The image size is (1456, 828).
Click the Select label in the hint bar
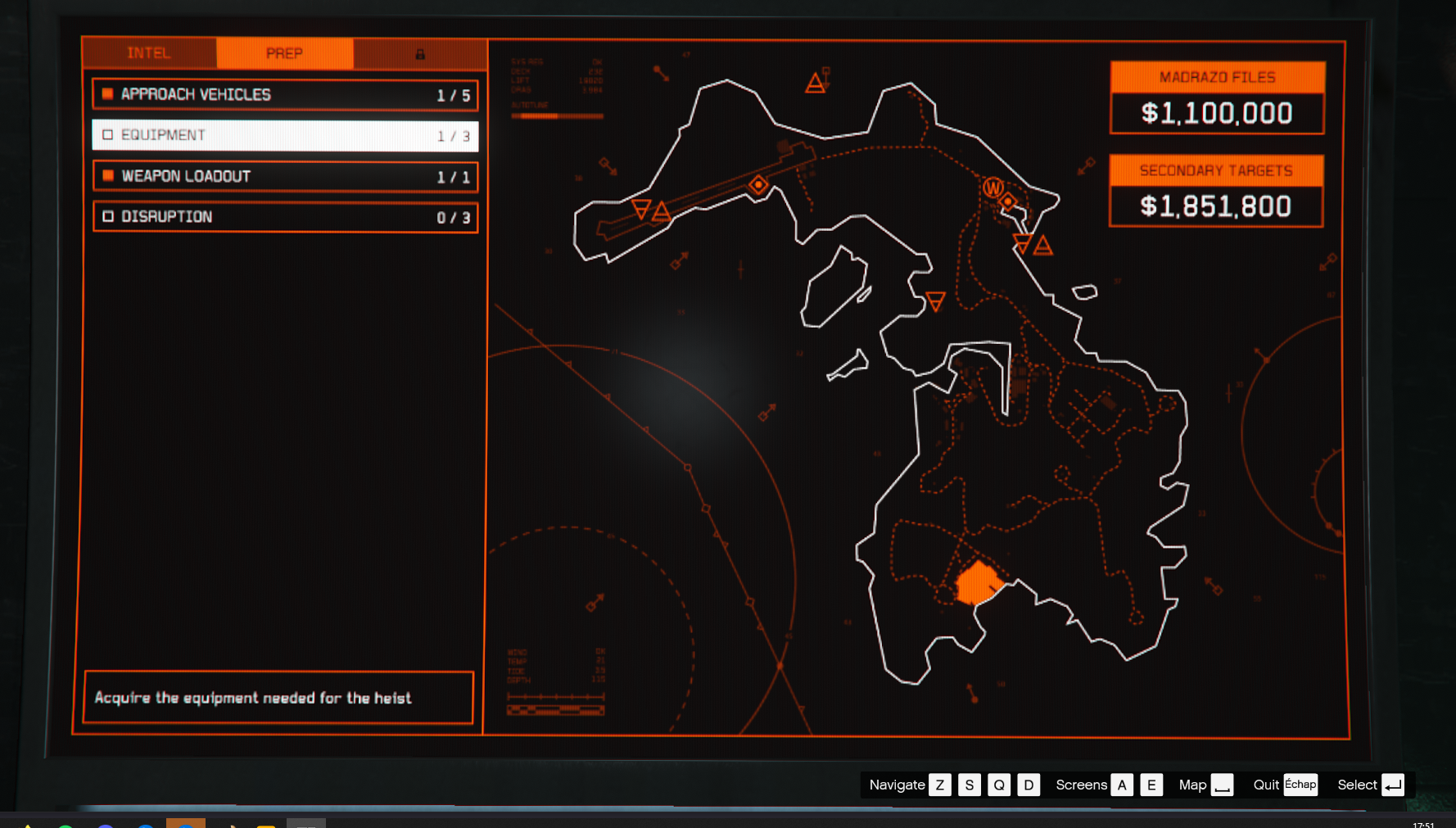(x=1357, y=785)
